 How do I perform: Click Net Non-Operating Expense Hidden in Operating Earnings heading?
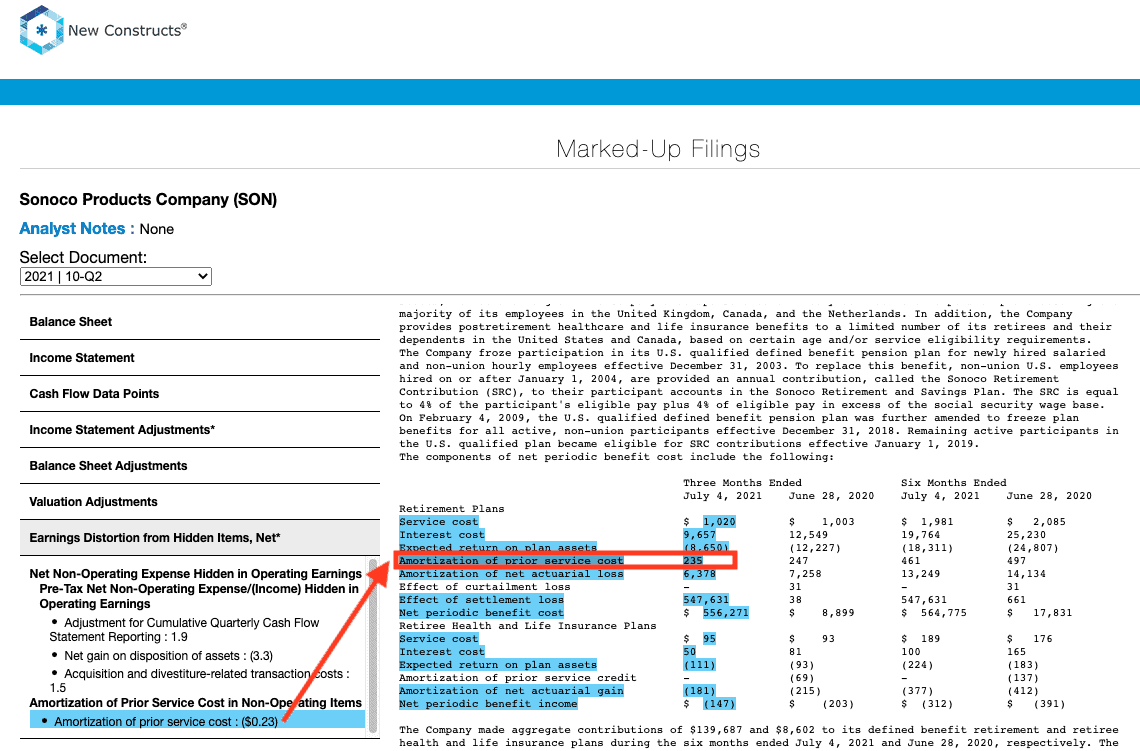(196, 574)
